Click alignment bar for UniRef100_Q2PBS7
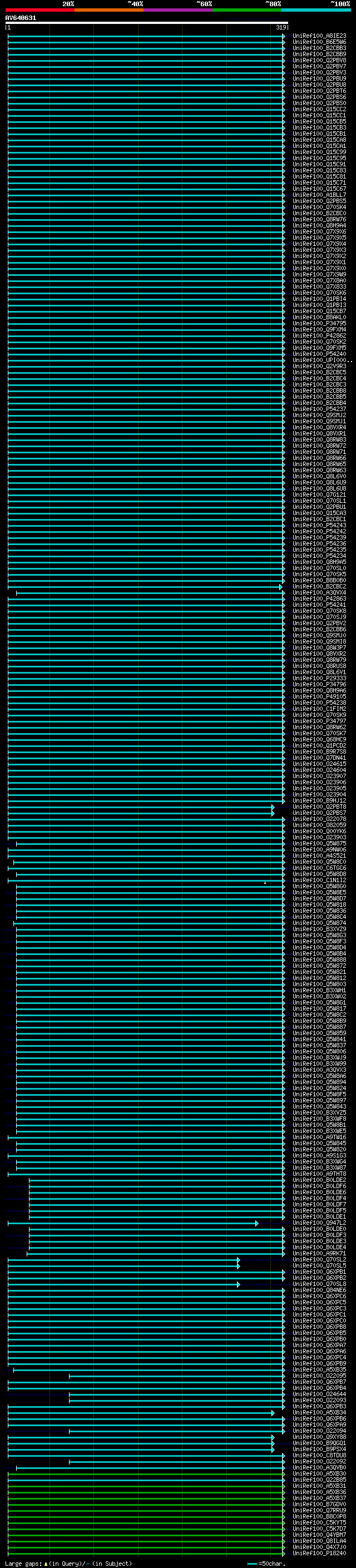Viewport: 356px width, 1568px height. pyautogui.click(x=141, y=813)
